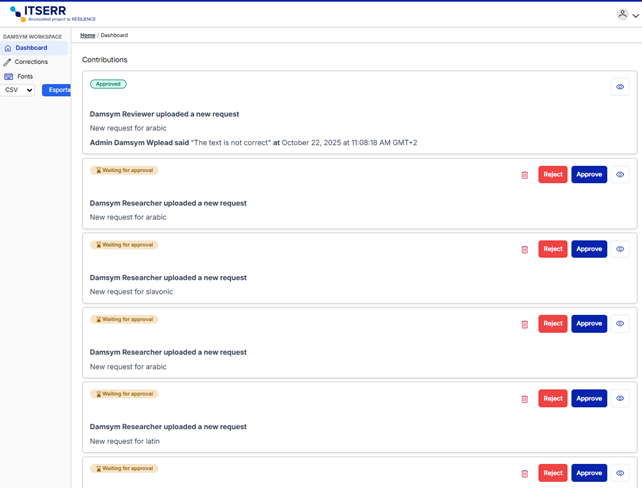The height and width of the screenshot is (488, 642).
Task: Approve the slavonic request
Action: pyautogui.click(x=589, y=249)
